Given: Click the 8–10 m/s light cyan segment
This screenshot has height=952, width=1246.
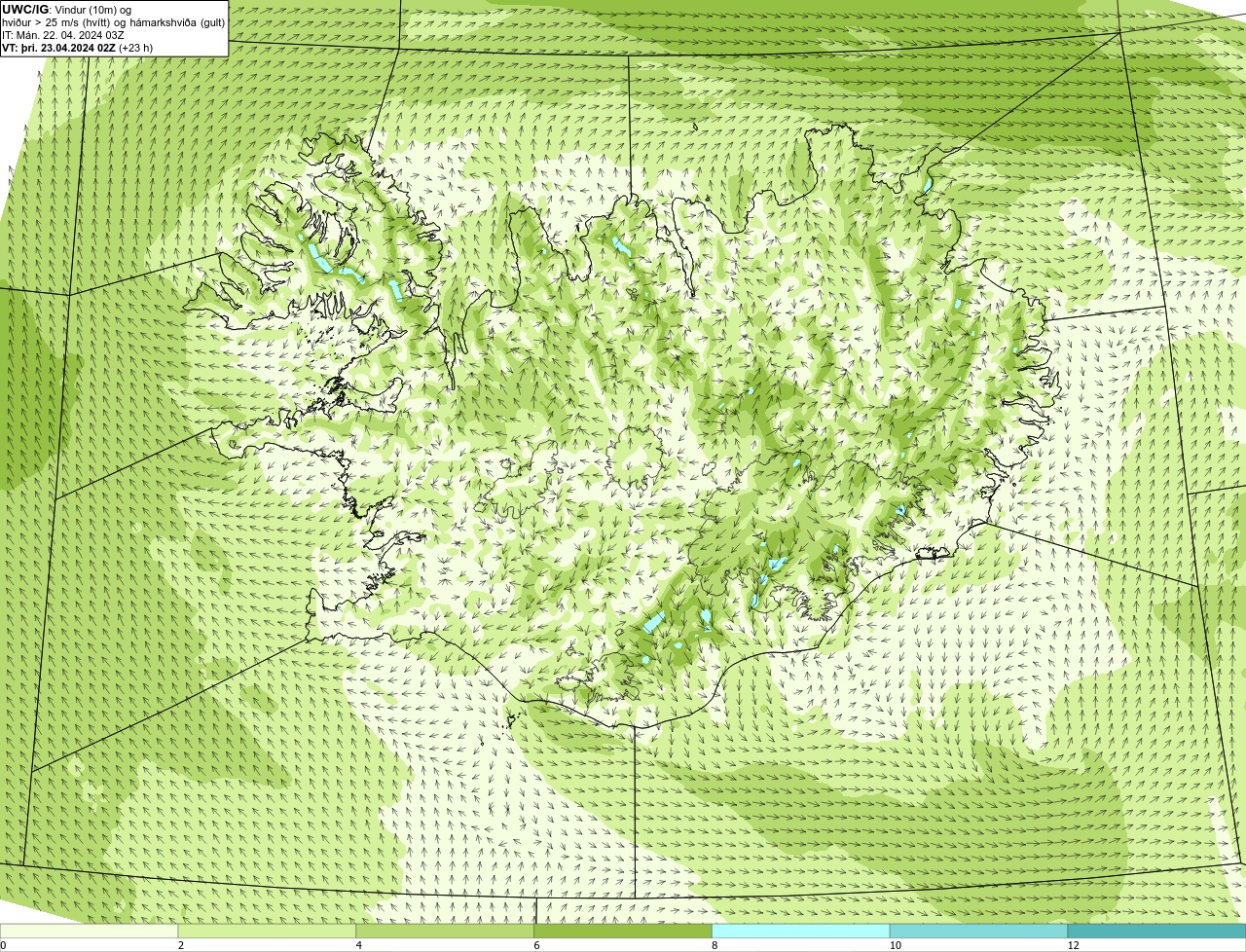Looking at the screenshot, I should (x=801, y=931).
